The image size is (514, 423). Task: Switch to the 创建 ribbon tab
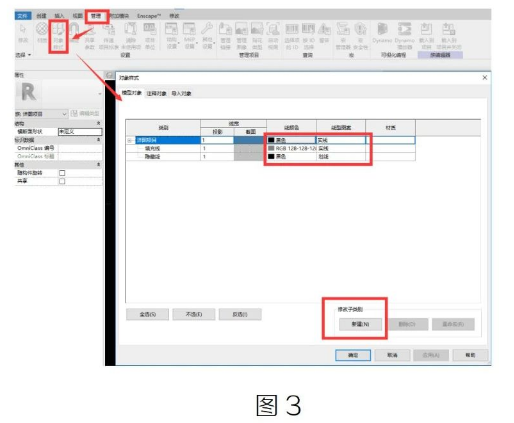(41, 16)
